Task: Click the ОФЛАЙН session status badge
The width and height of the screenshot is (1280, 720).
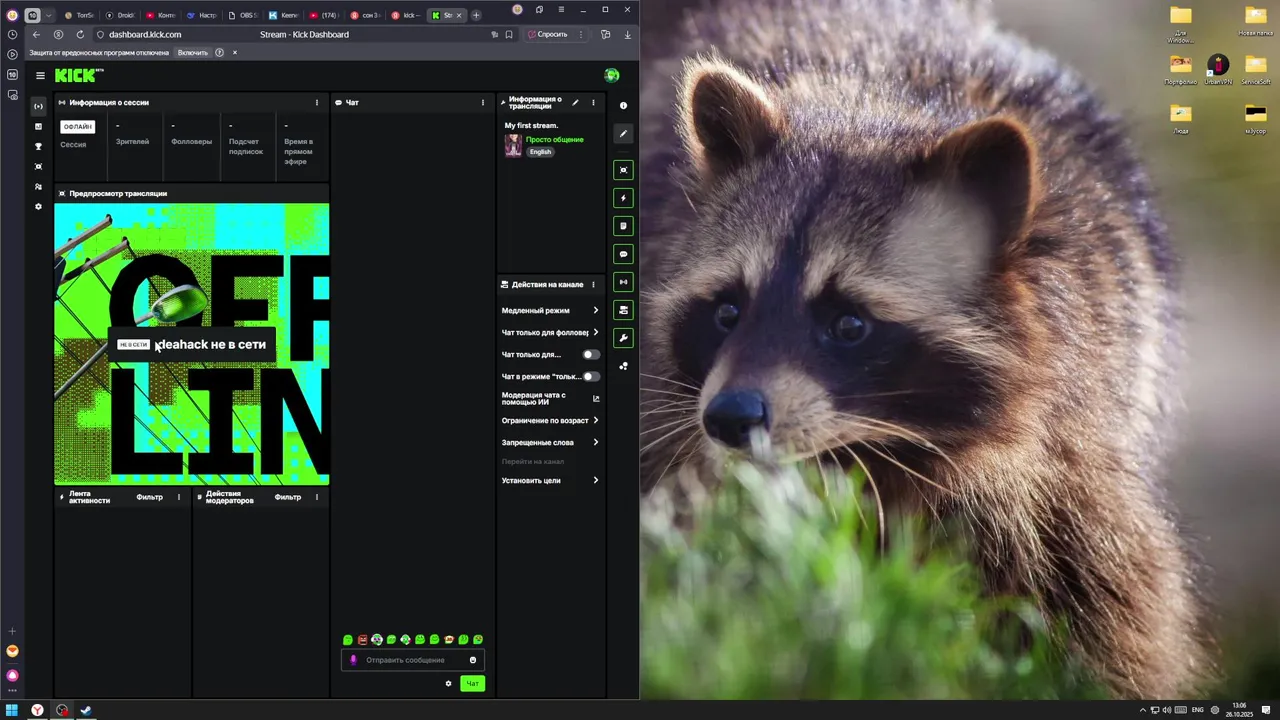Action: click(x=77, y=126)
